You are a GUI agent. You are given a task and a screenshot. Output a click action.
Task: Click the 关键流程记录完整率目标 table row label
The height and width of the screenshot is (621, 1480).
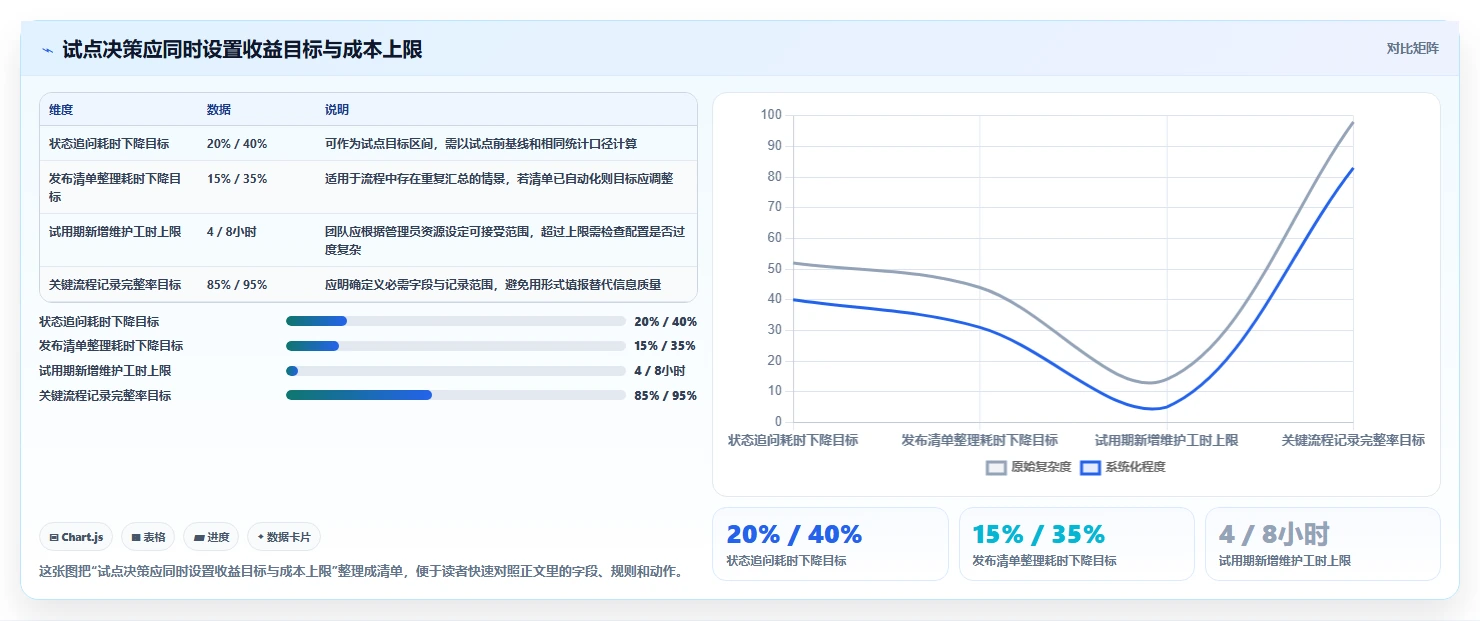115,285
